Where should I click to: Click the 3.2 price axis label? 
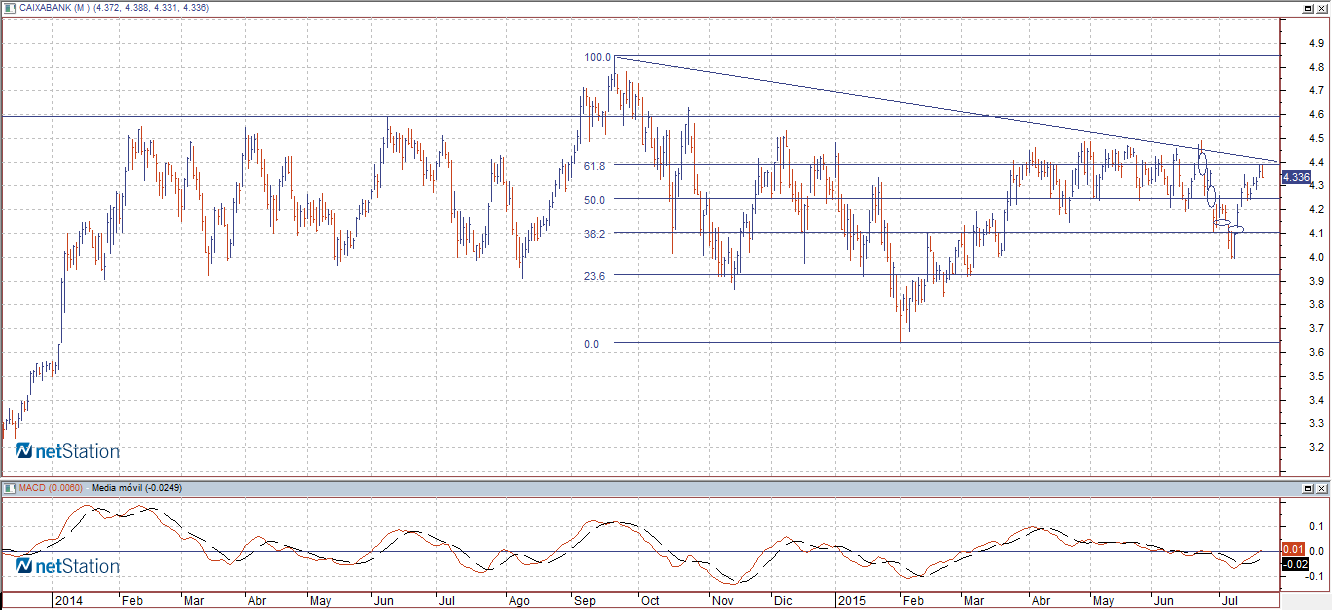[x=1317, y=448]
